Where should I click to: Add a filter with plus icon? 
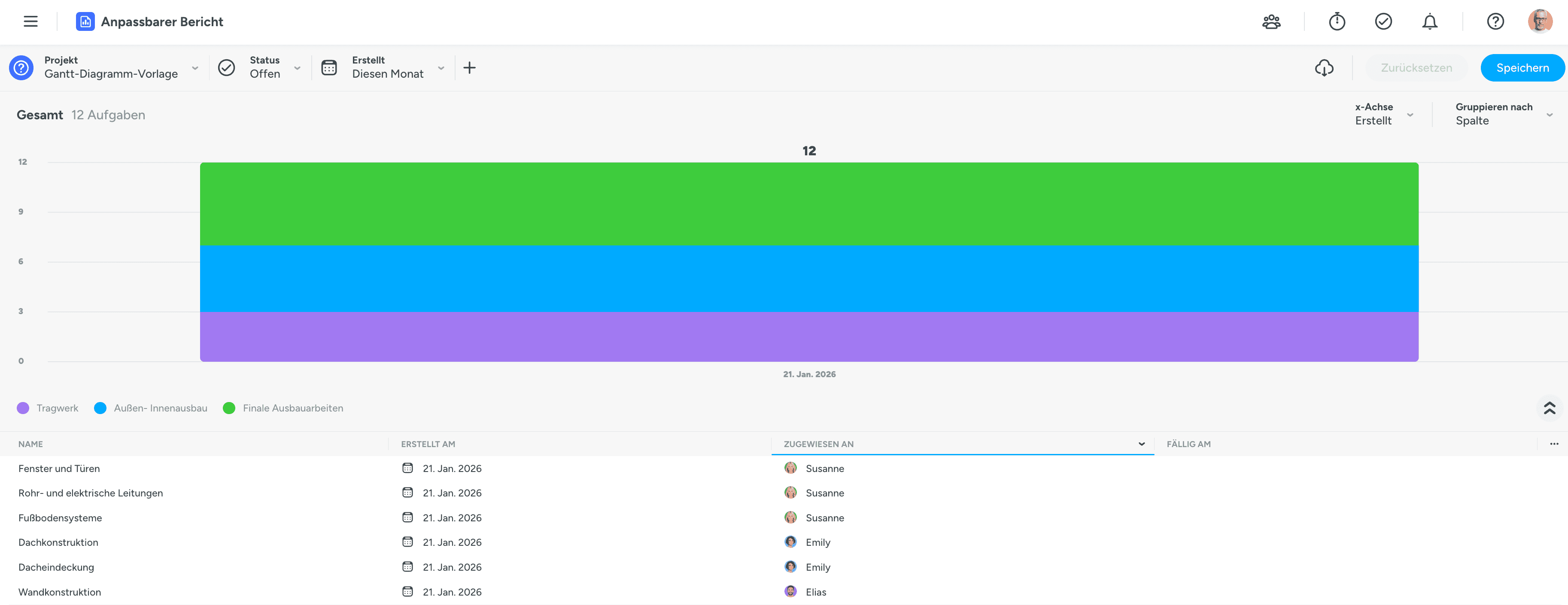(469, 67)
